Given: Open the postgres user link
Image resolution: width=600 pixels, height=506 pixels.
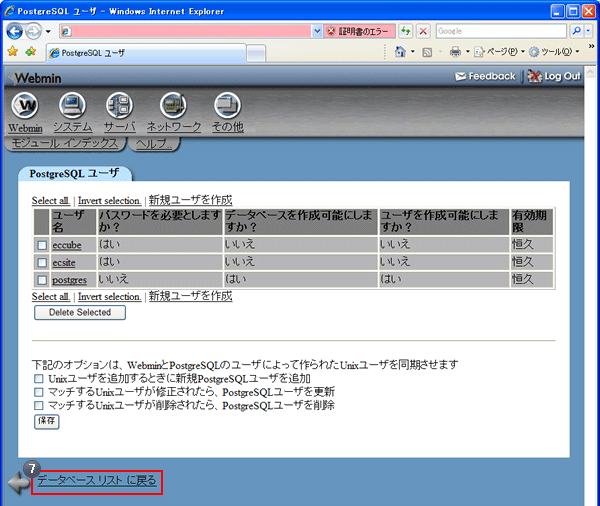Looking at the screenshot, I should [70, 280].
